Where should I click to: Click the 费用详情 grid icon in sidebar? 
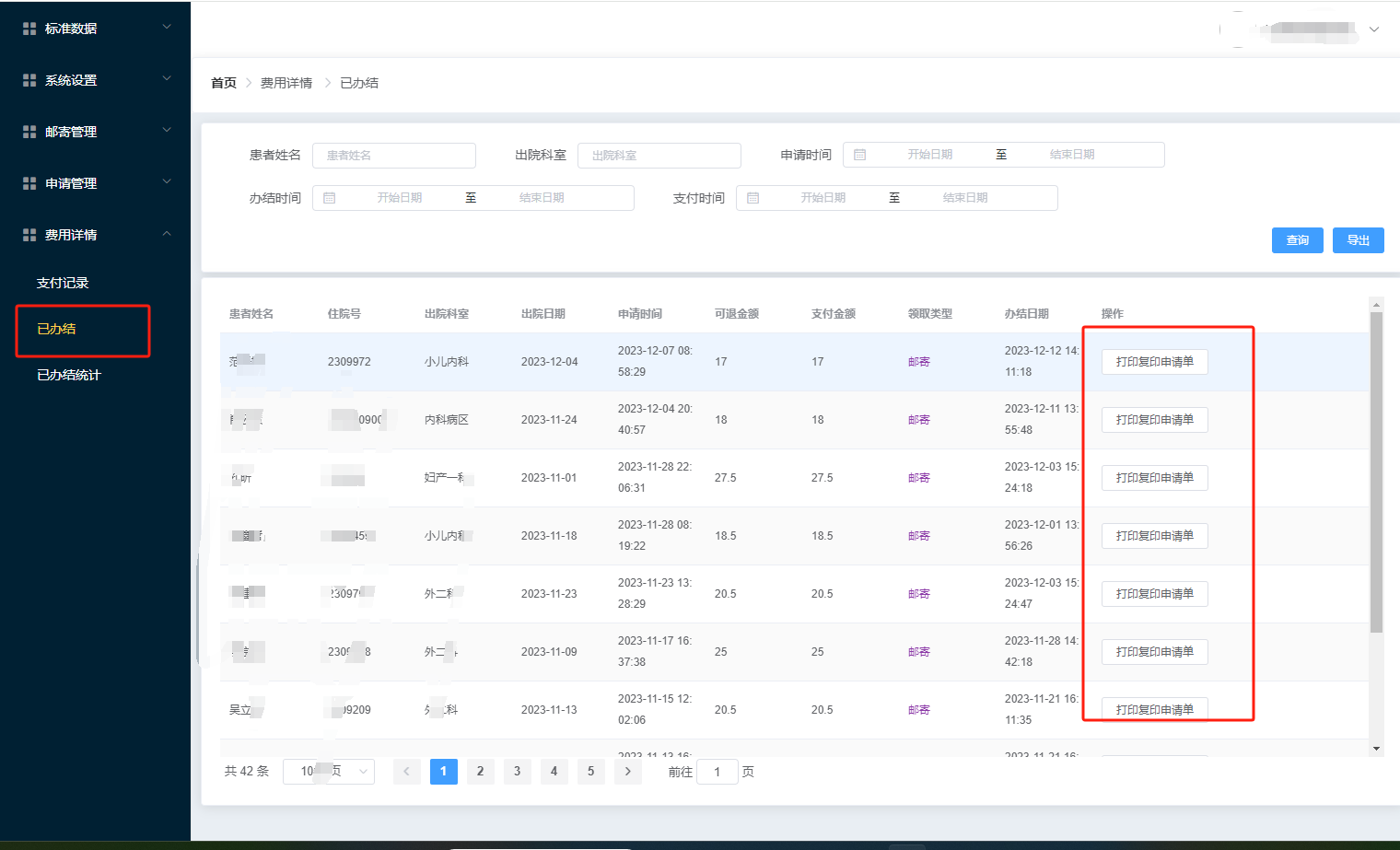point(29,235)
